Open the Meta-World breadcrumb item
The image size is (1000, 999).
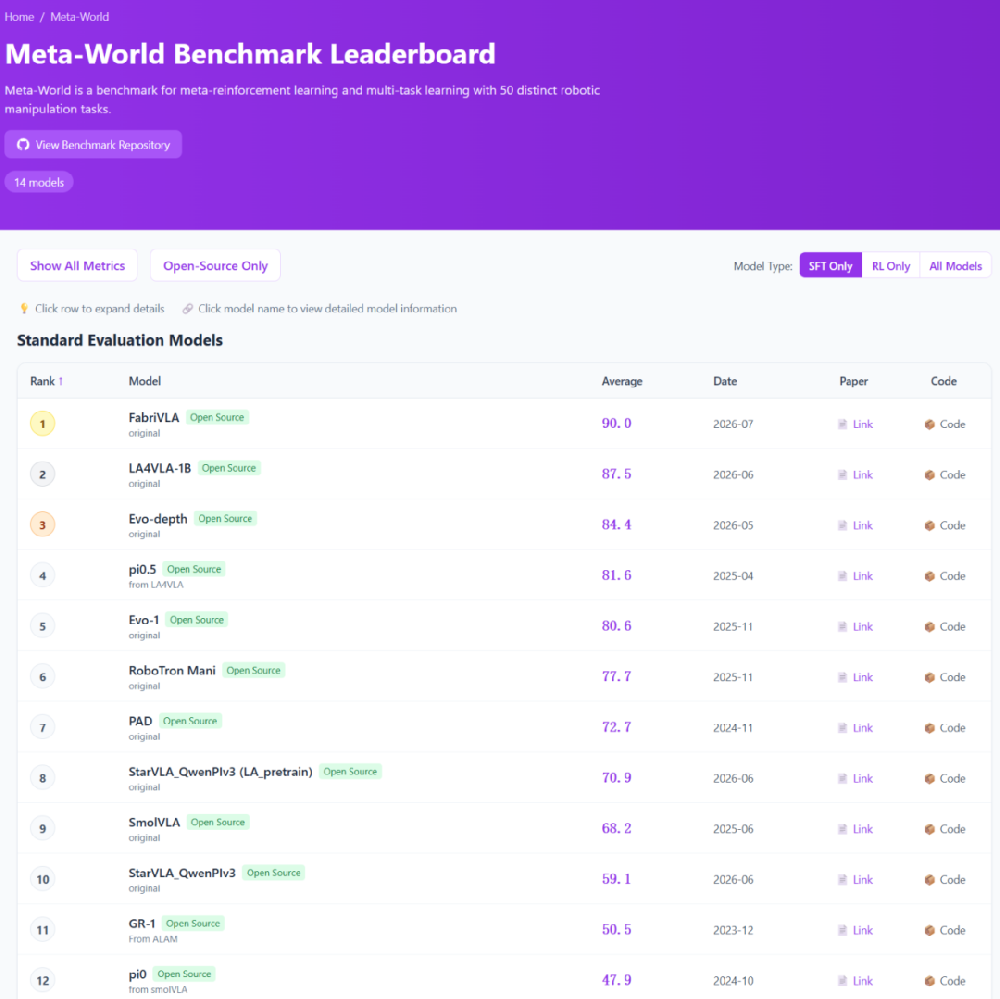[80, 17]
